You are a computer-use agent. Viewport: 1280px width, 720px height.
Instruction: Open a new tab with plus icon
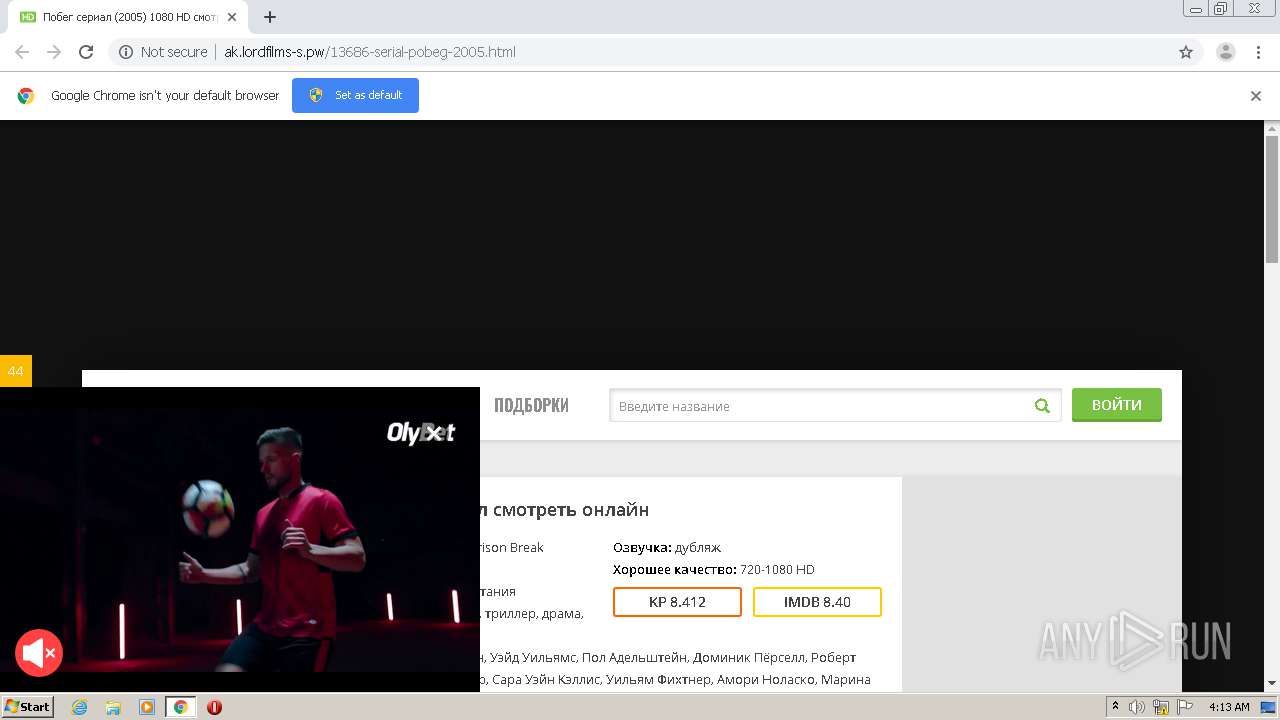(270, 17)
